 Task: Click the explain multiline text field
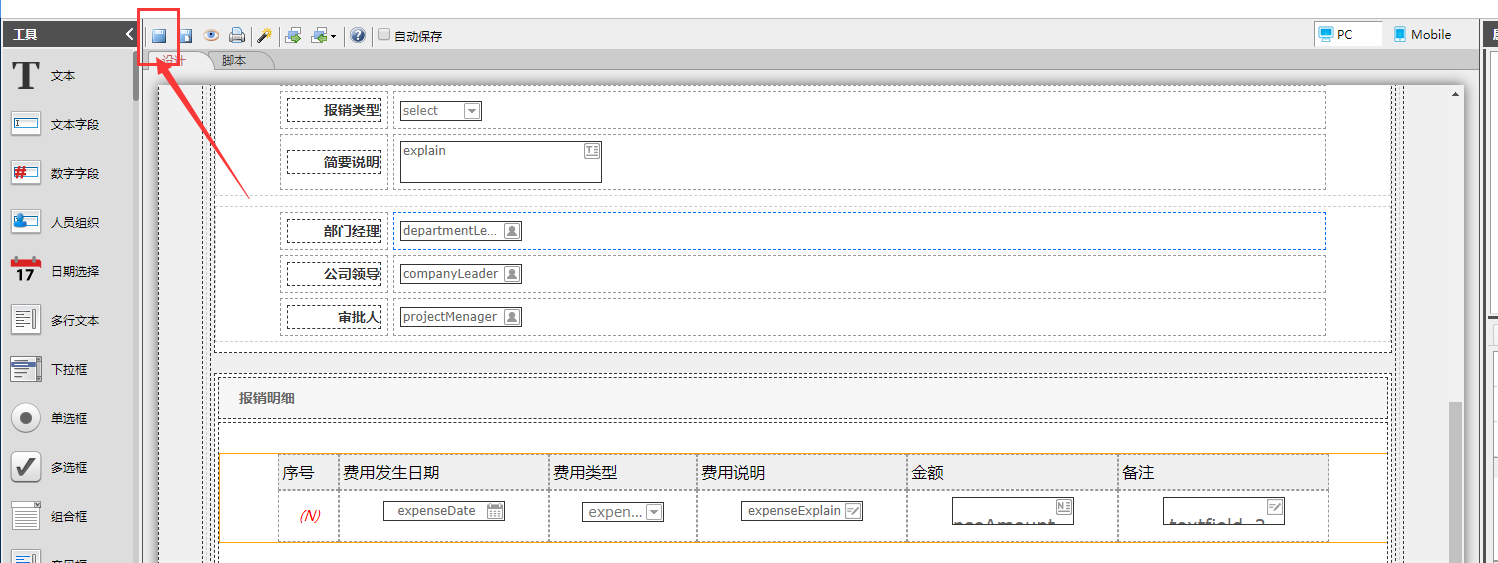click(500, 162)
